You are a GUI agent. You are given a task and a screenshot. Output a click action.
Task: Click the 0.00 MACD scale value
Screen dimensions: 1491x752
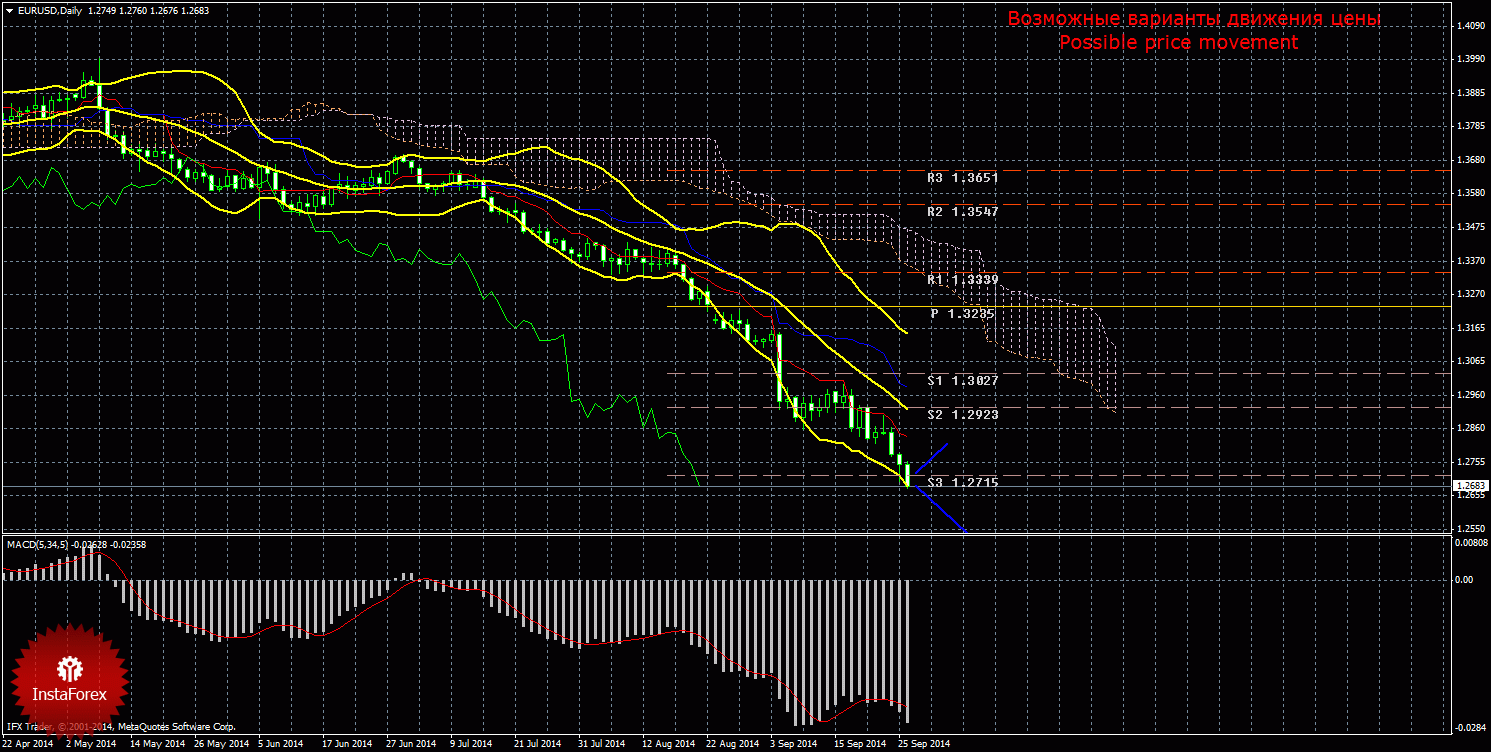1464,580
